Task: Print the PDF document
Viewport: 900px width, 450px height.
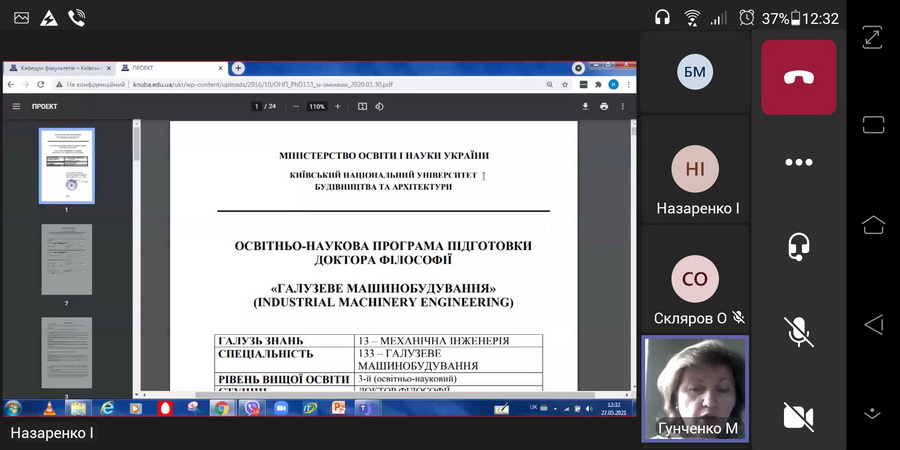Action: tap(604, 106)
